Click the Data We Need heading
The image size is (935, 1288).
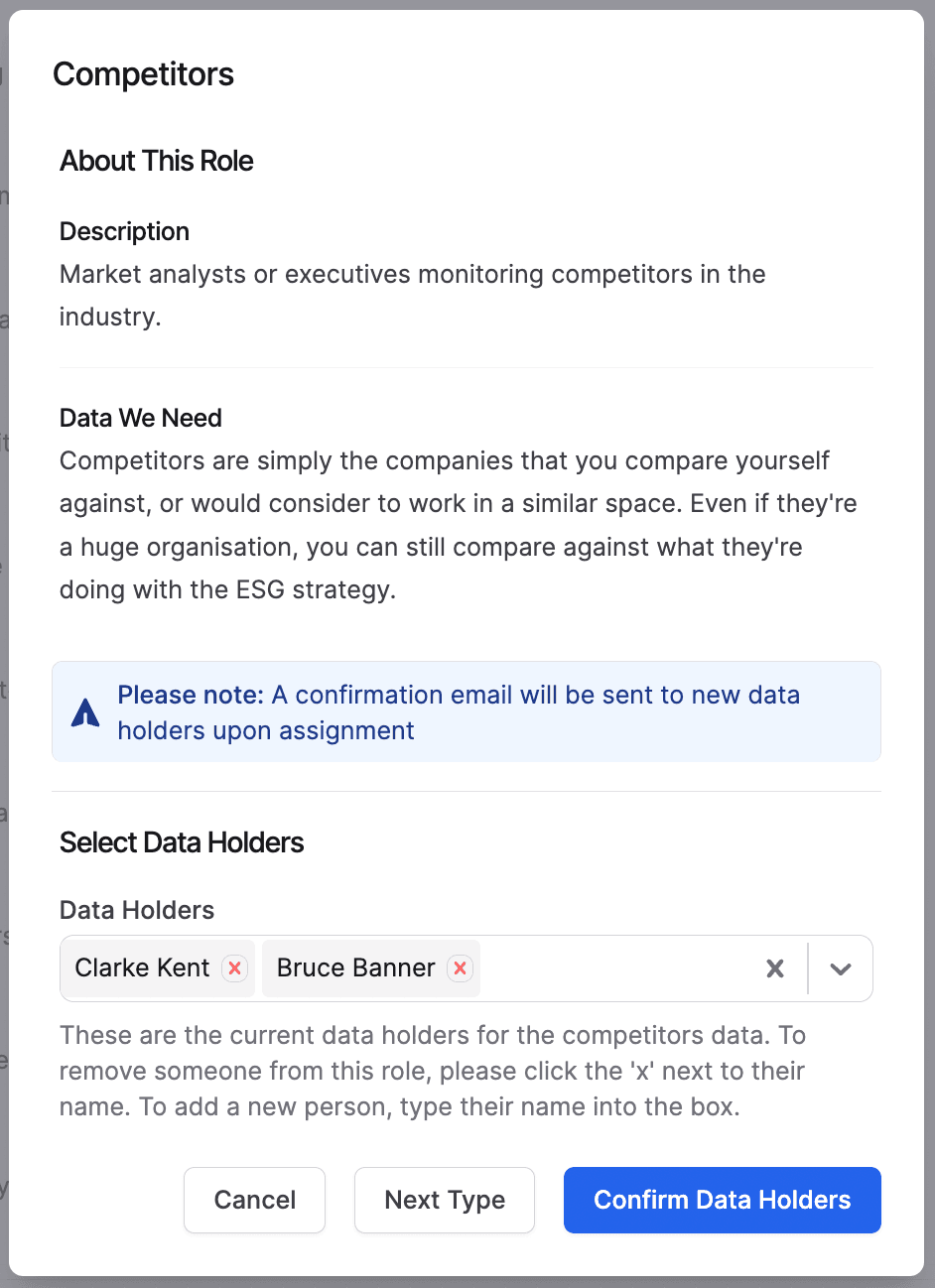coord(140,418)
